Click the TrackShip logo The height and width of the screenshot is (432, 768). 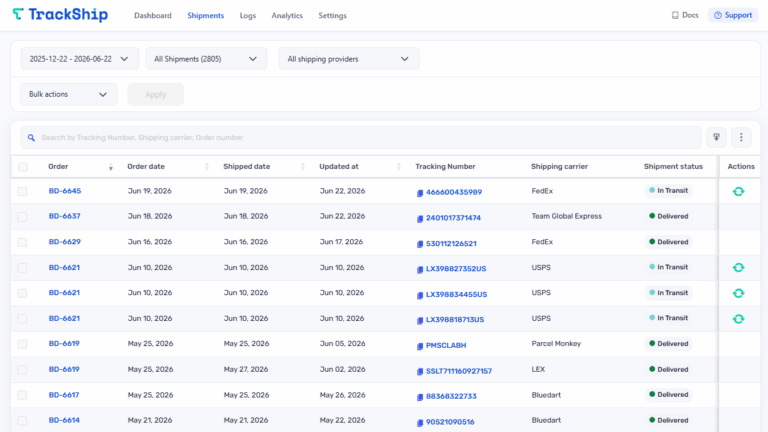tap(60, 15)
